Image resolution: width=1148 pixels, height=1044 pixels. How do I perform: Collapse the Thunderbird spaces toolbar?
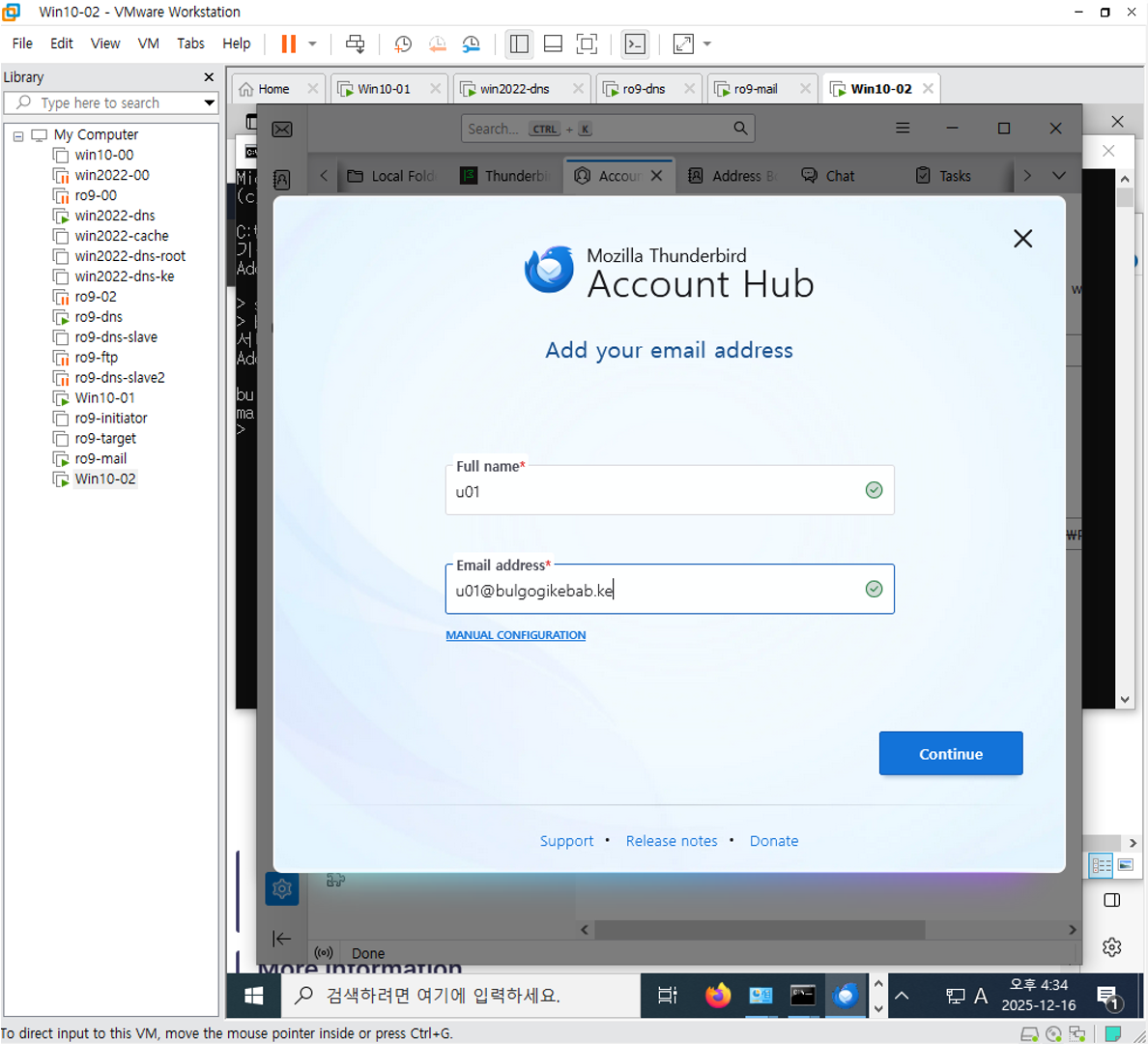(282, 939)
